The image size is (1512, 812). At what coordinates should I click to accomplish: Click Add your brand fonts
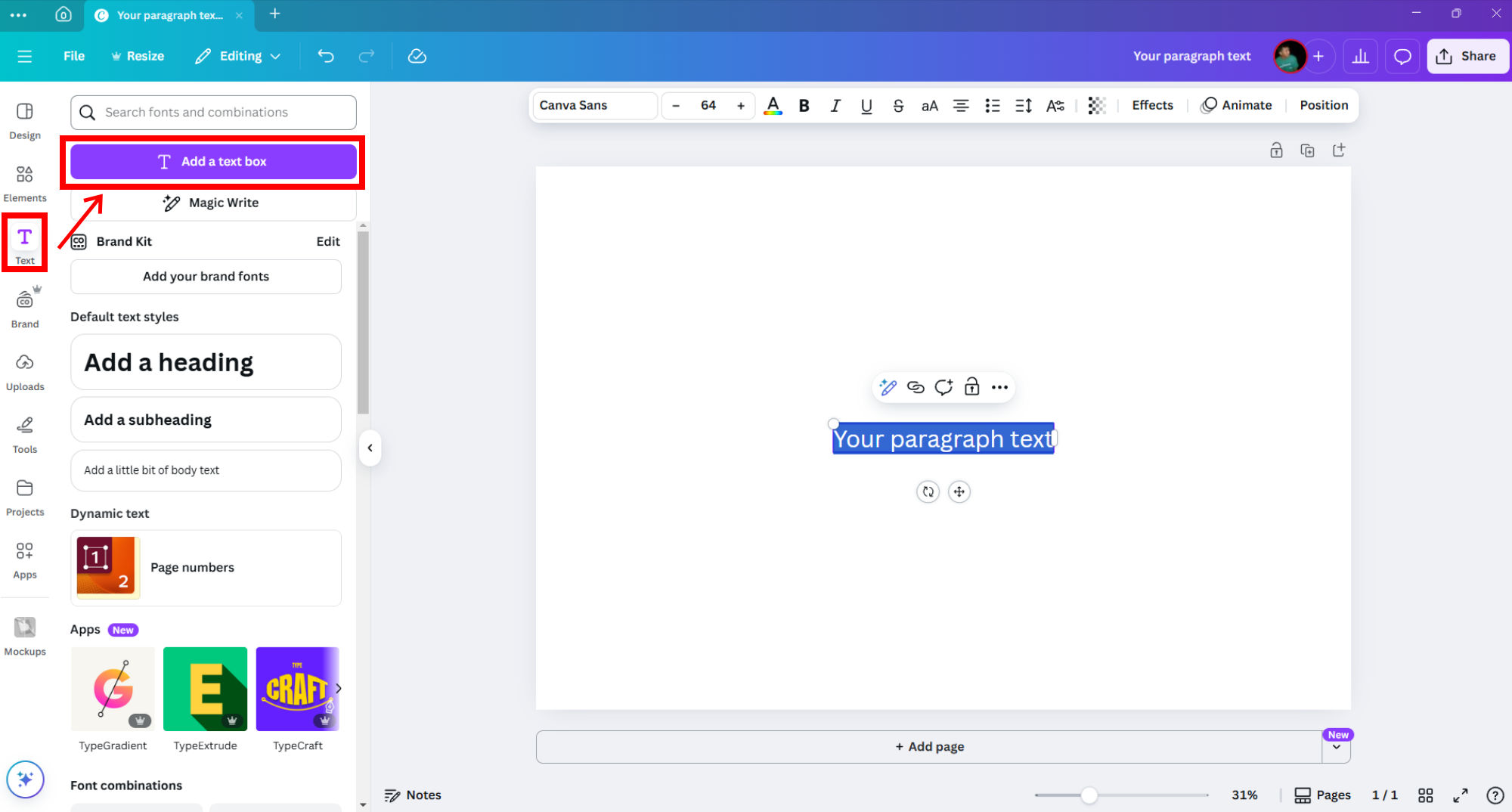pos(206,277)
